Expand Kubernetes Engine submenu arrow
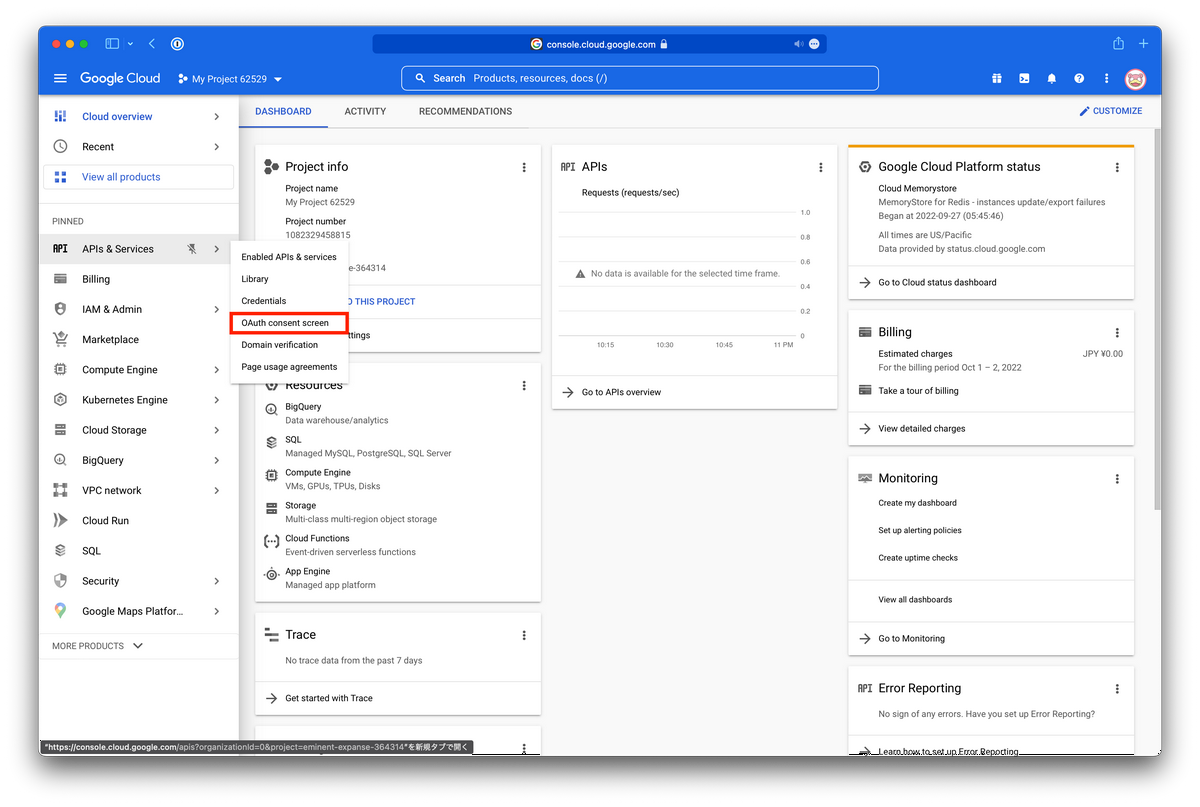Image resolution: width=1200 pixels, height=807 pixels. click(x=217, y=400)
